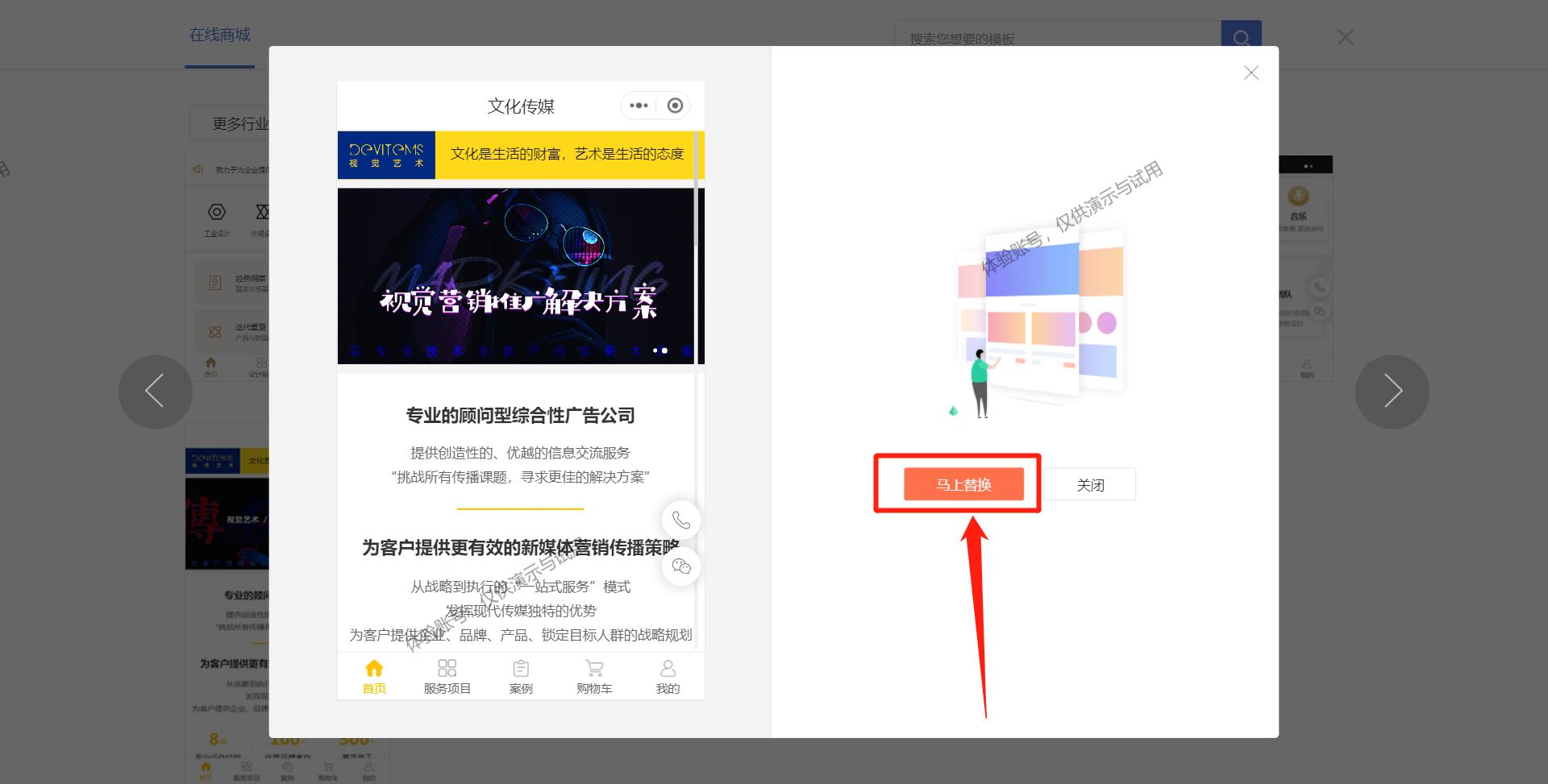
Task: Select the 首页 home icon in bottom navigation
Action: (x=373, y=675)
